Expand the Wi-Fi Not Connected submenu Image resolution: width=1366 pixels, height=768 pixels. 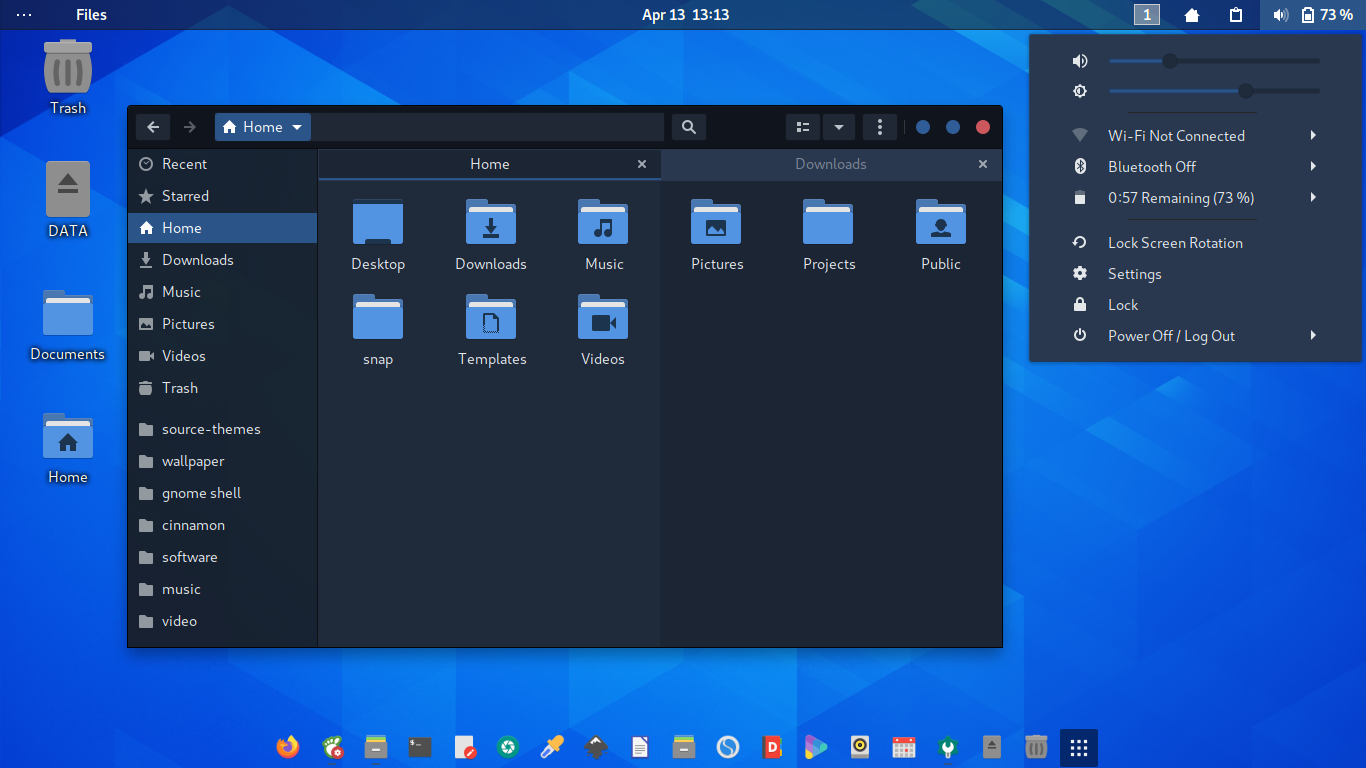coord(1195,135)
